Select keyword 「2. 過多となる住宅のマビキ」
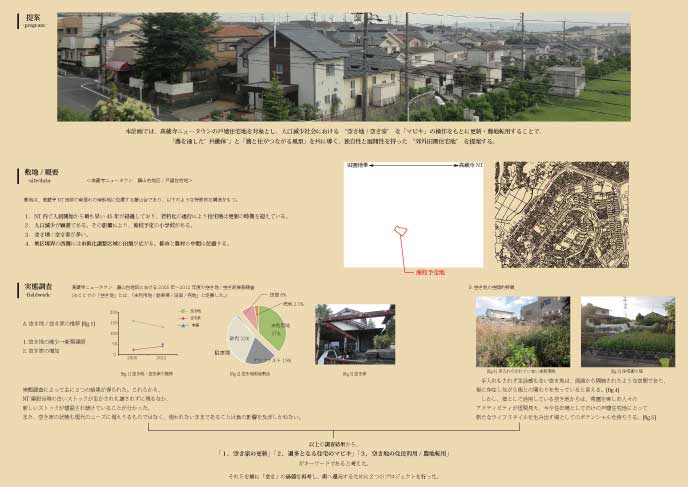This screenshot has width=688, height=487. pos(315,454)
